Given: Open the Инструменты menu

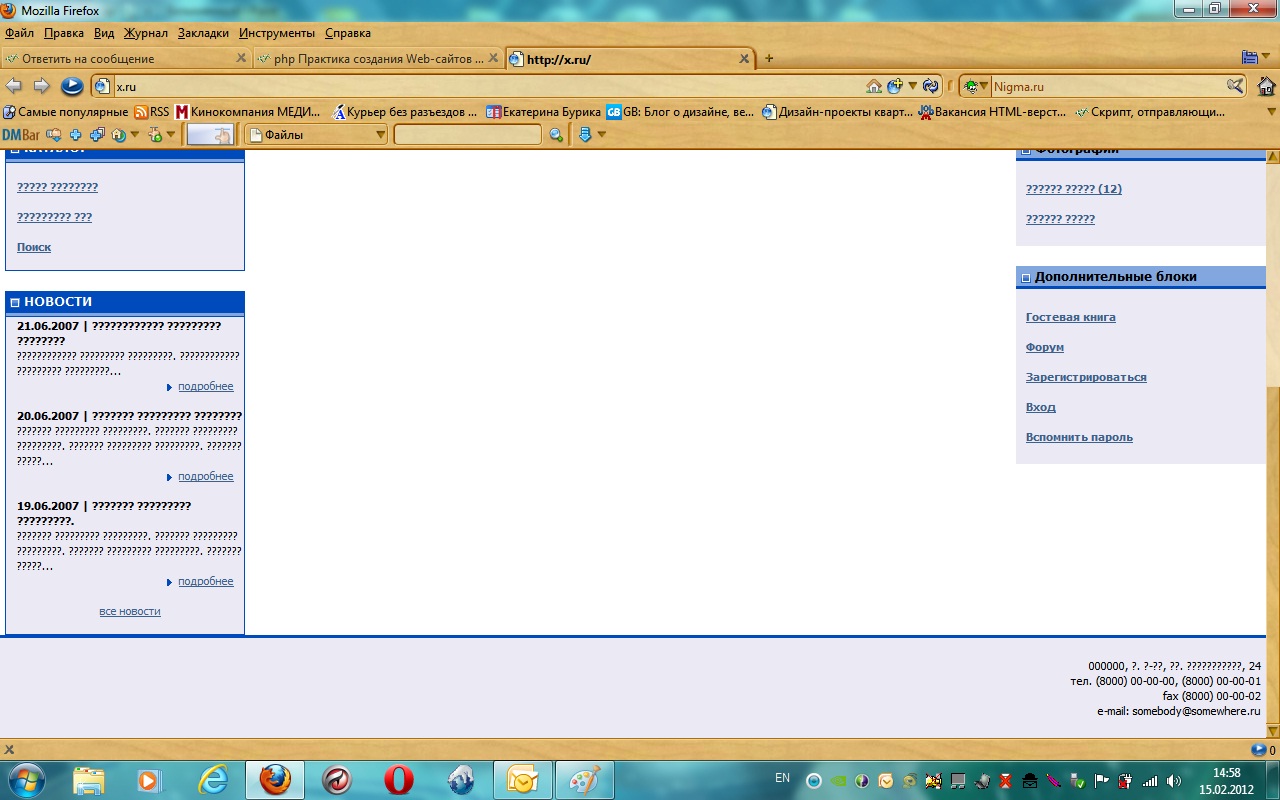Looking at the screenshot, I should click(x=277, y=33).
